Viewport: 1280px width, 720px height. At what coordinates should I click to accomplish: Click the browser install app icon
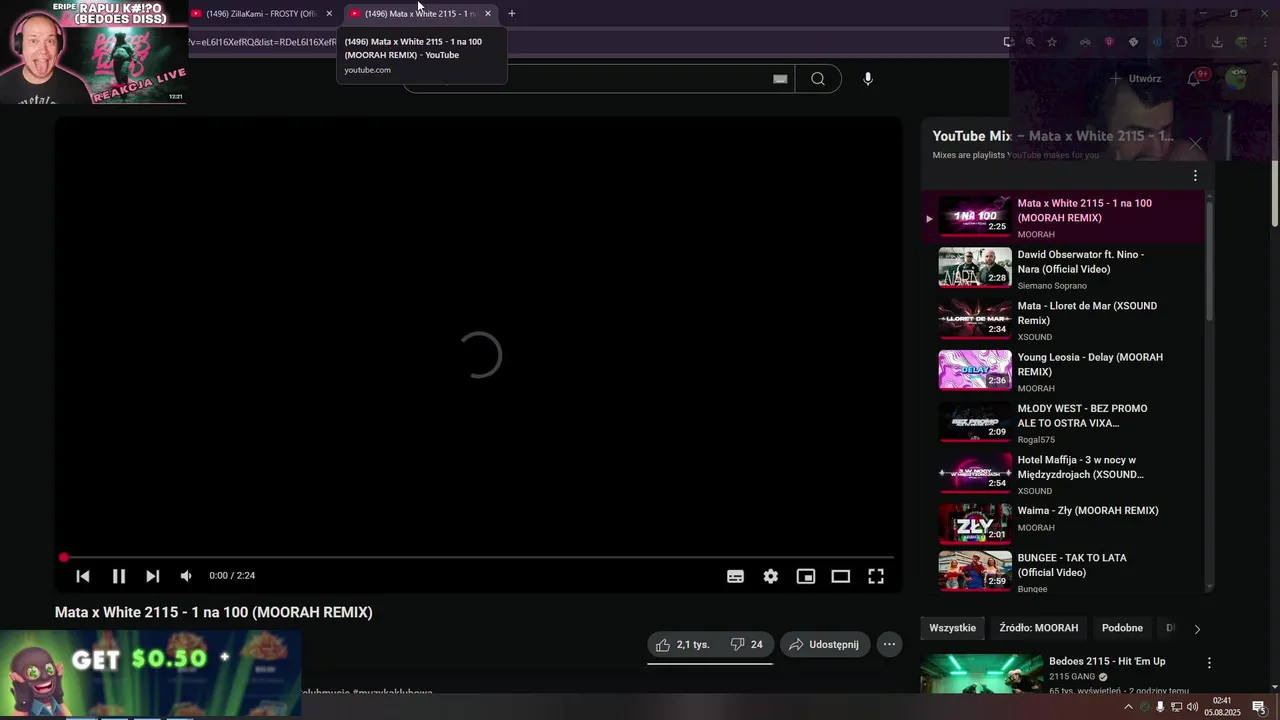(1008, 42)
